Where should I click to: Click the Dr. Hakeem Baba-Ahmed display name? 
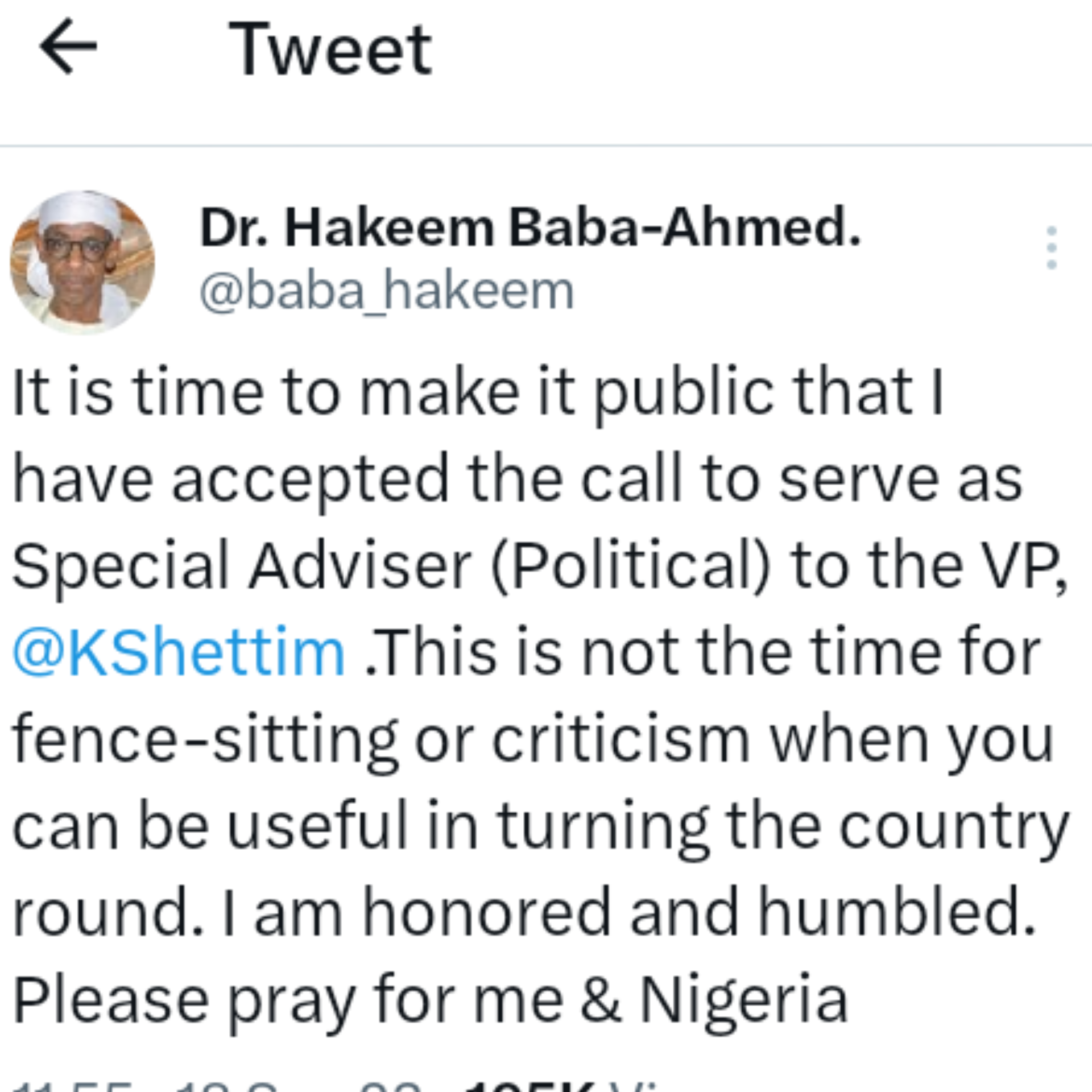pyautogui.click(x=530, y=227)
